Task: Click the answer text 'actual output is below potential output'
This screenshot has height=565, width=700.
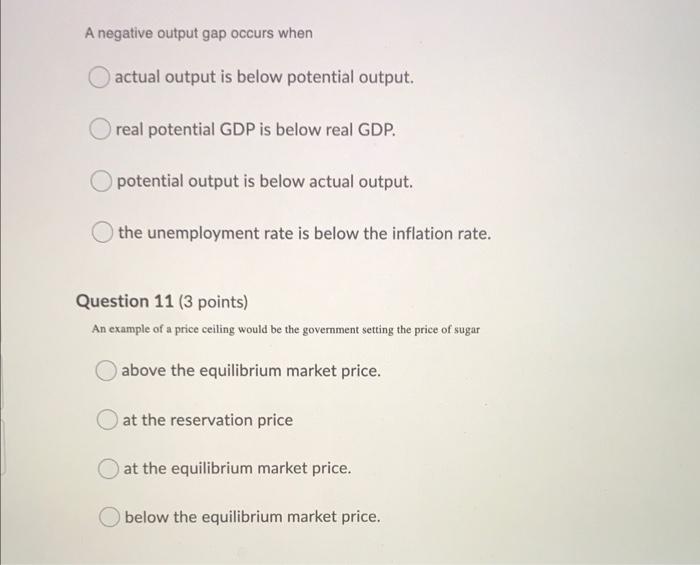Action: (x=264, y=78)
